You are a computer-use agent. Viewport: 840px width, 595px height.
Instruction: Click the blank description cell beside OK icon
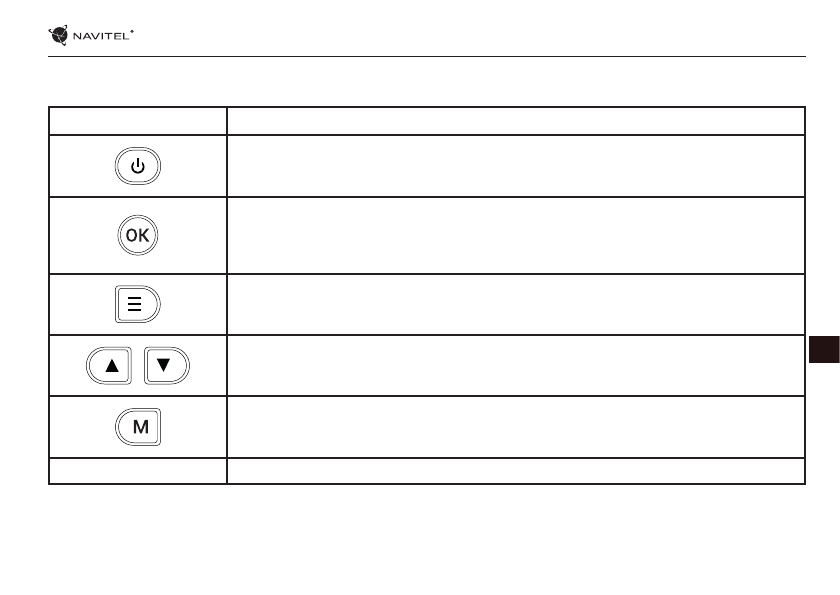[516, 235]
